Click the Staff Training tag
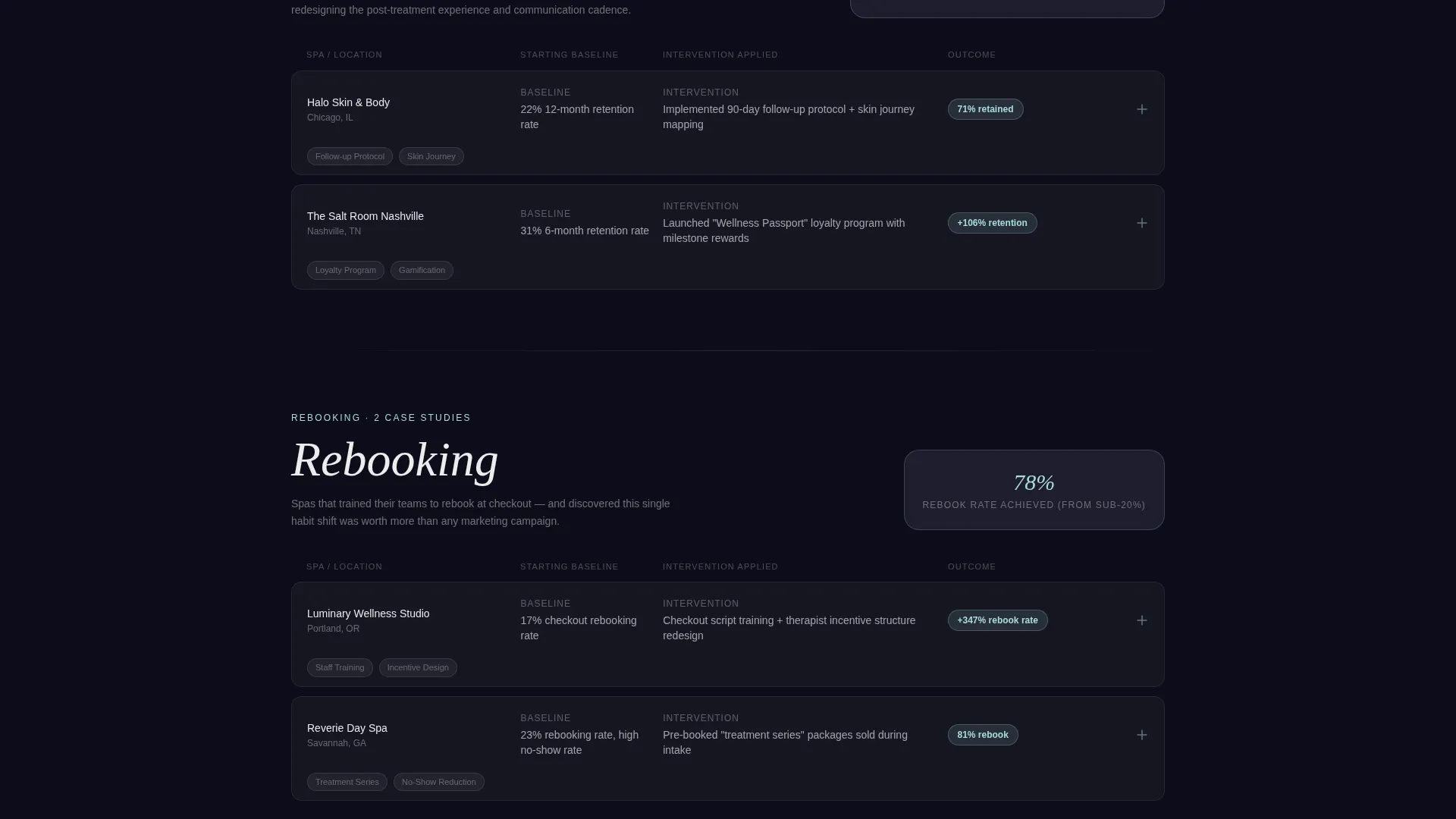Screen dimensions: 1456x819 [340, 667]
